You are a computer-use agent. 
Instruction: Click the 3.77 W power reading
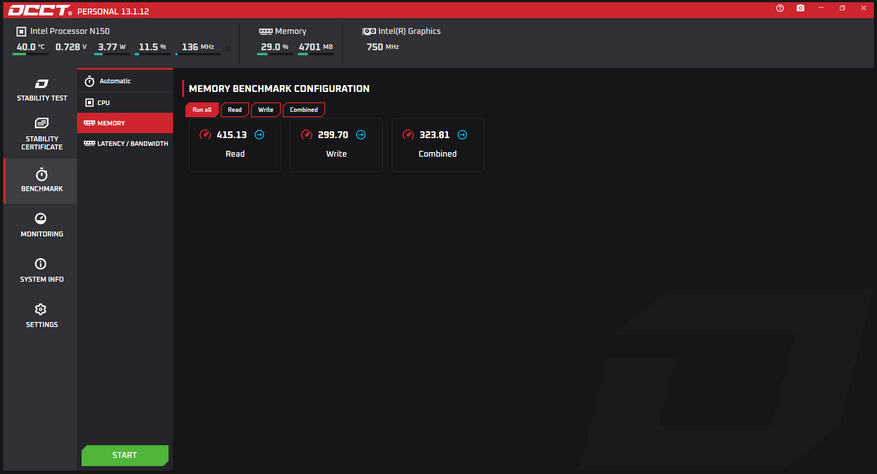111,47
